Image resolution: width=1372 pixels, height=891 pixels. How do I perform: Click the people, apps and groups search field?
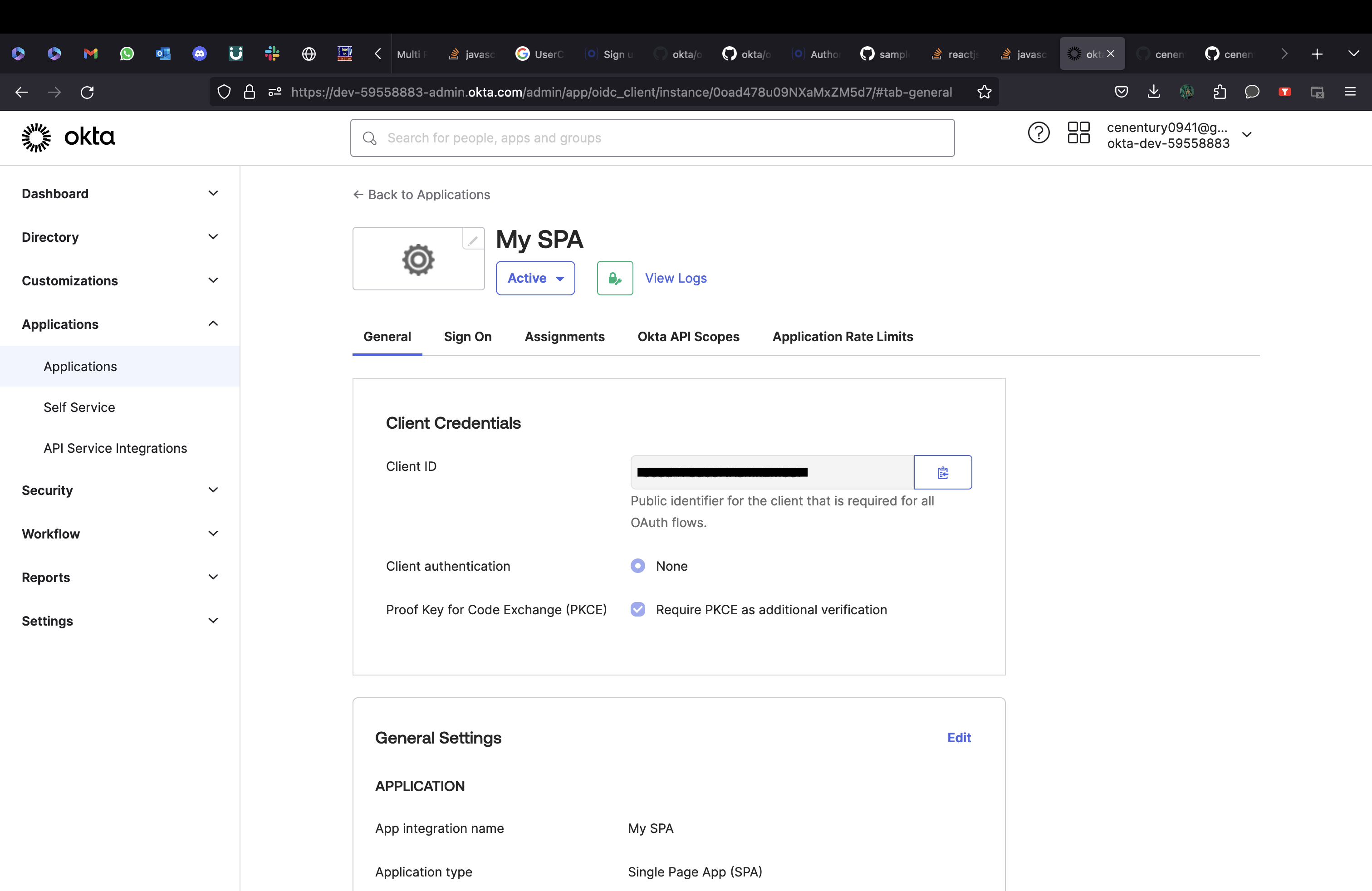pos(652,138)
